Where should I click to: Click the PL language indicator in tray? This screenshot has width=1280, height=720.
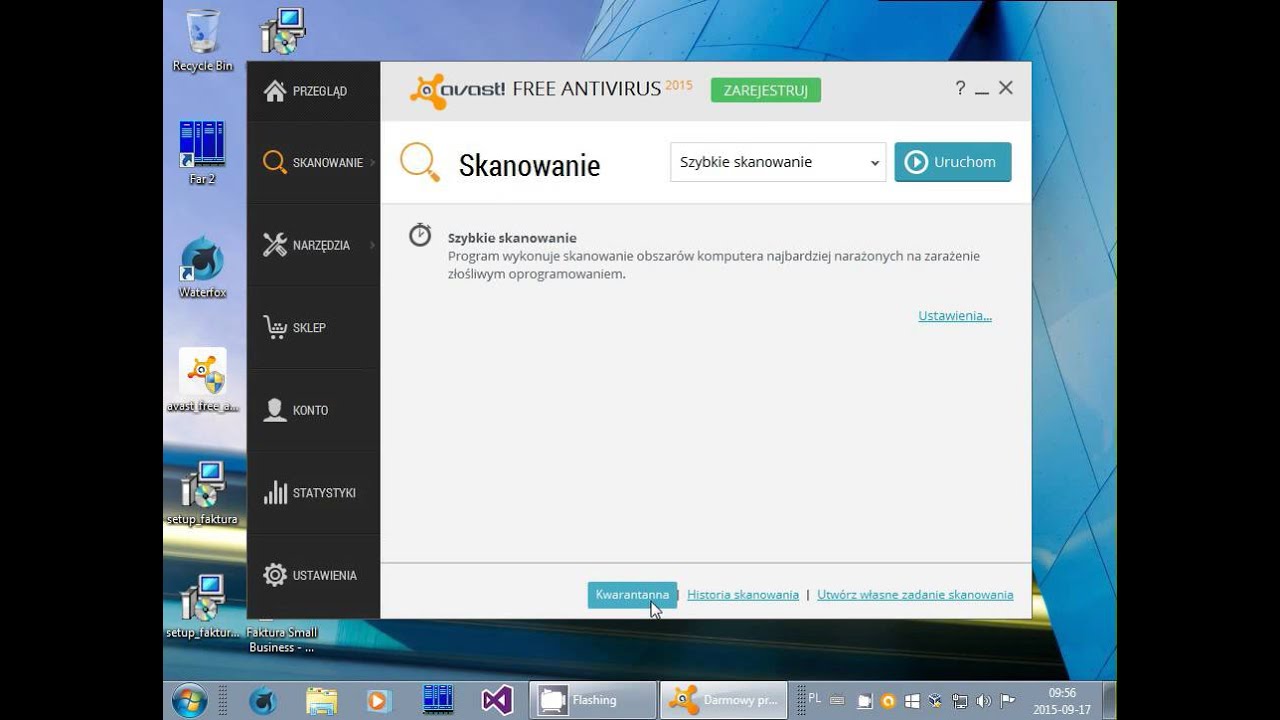[814, 698]
